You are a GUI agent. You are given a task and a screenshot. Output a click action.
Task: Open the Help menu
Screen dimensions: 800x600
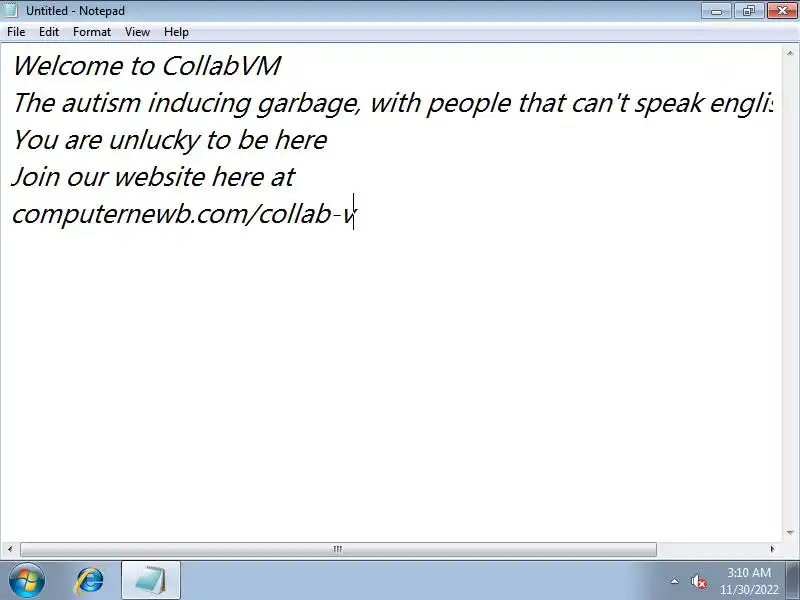(x=176, y=32)
